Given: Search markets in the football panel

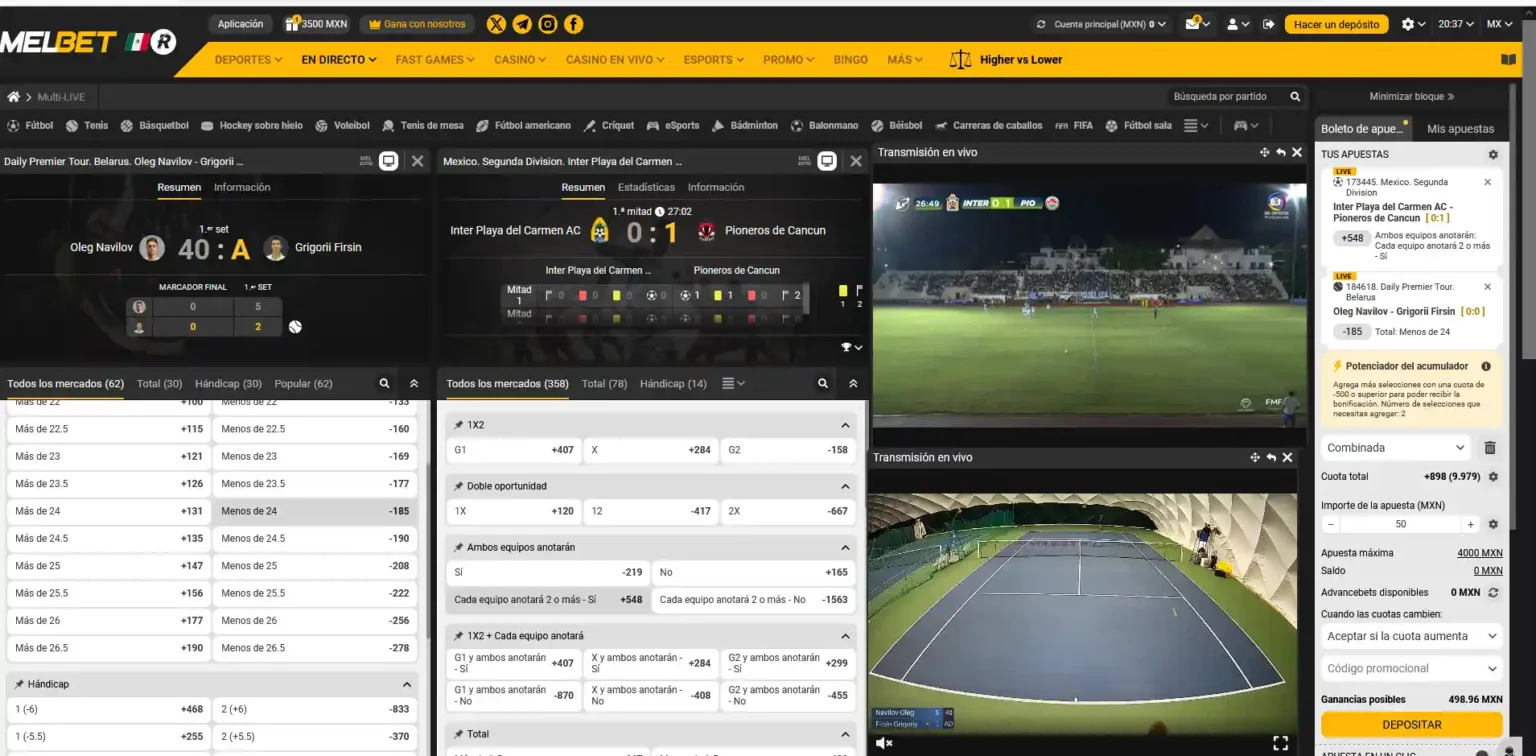Looking at the screenshot, I should click(823, 383).
